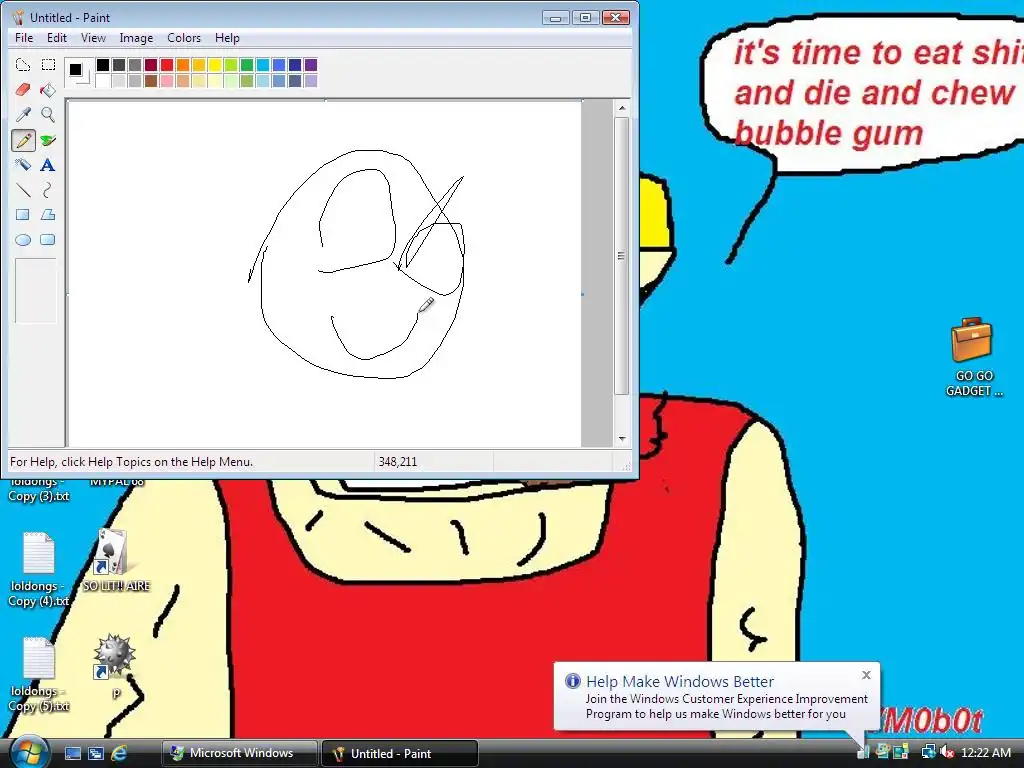This screenshot has width=1024, height=768.
Task: Select the Pencil tool
Action: point(23,140)
